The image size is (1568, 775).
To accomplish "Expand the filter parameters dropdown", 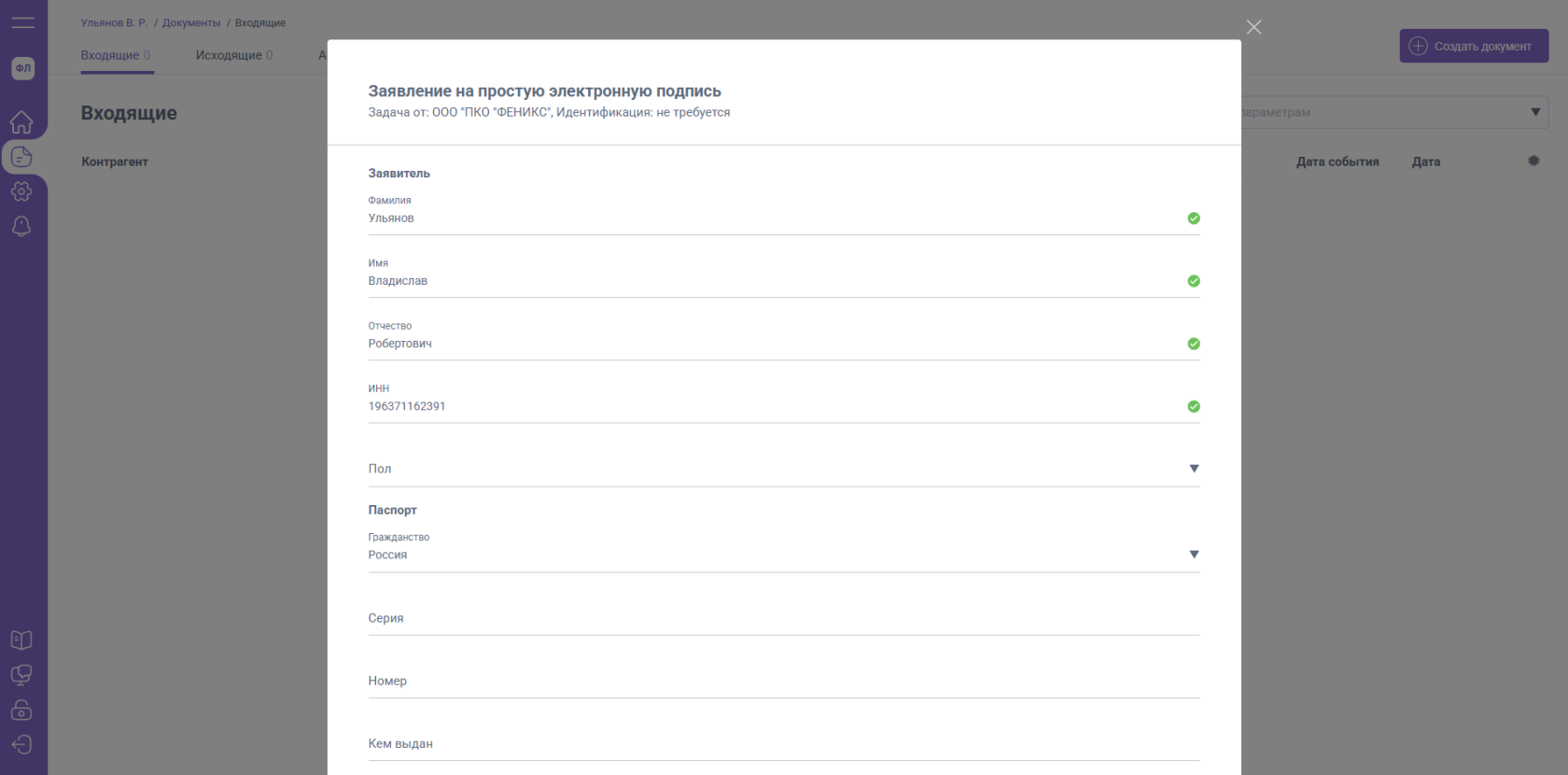I will (x=1535, y=112).
